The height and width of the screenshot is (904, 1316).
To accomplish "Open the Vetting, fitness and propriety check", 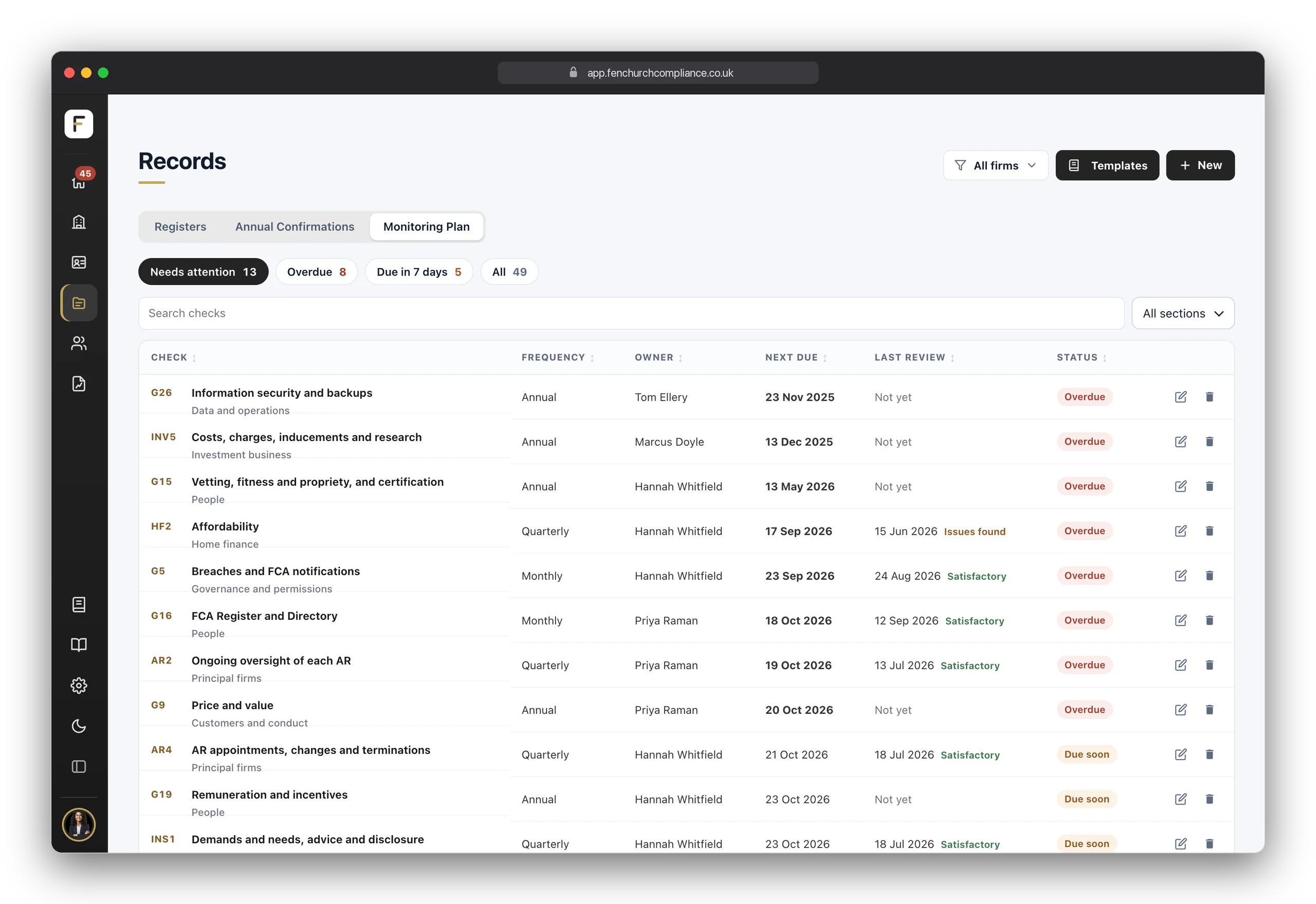I will (x=317, y=482).
